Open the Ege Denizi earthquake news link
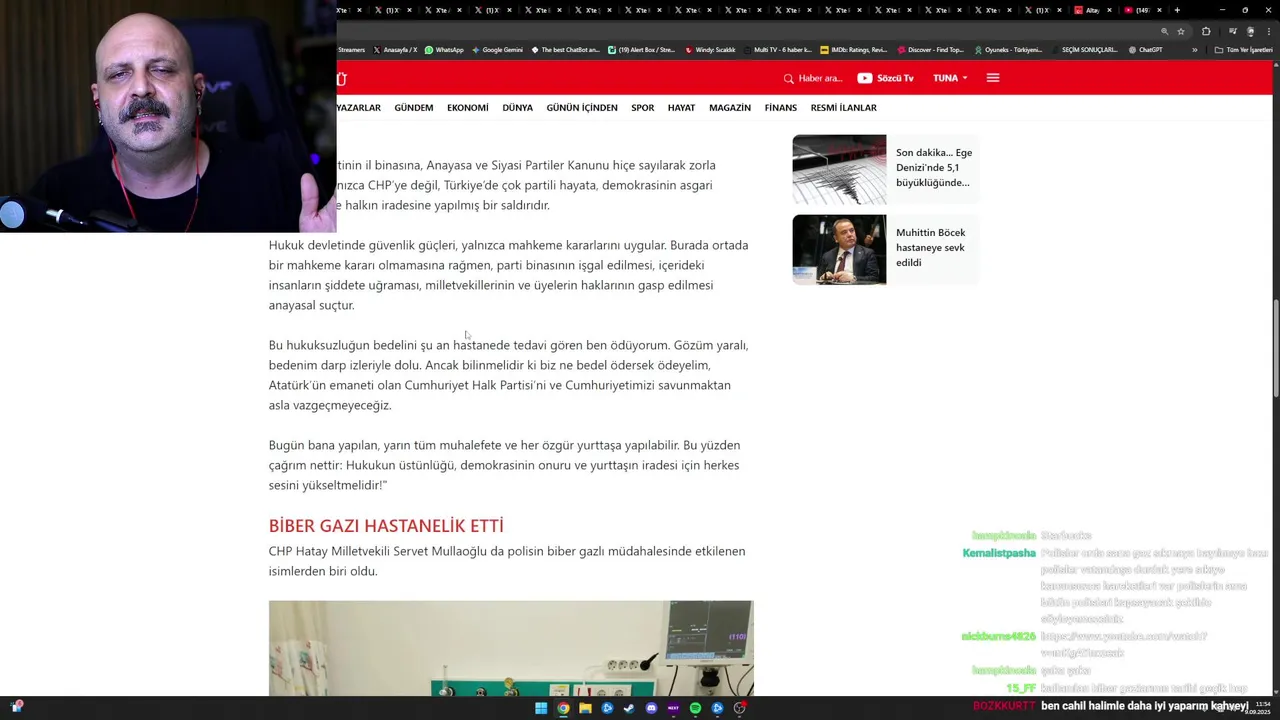The height and width of the screenshot is (720, 1280). (934, 168)
